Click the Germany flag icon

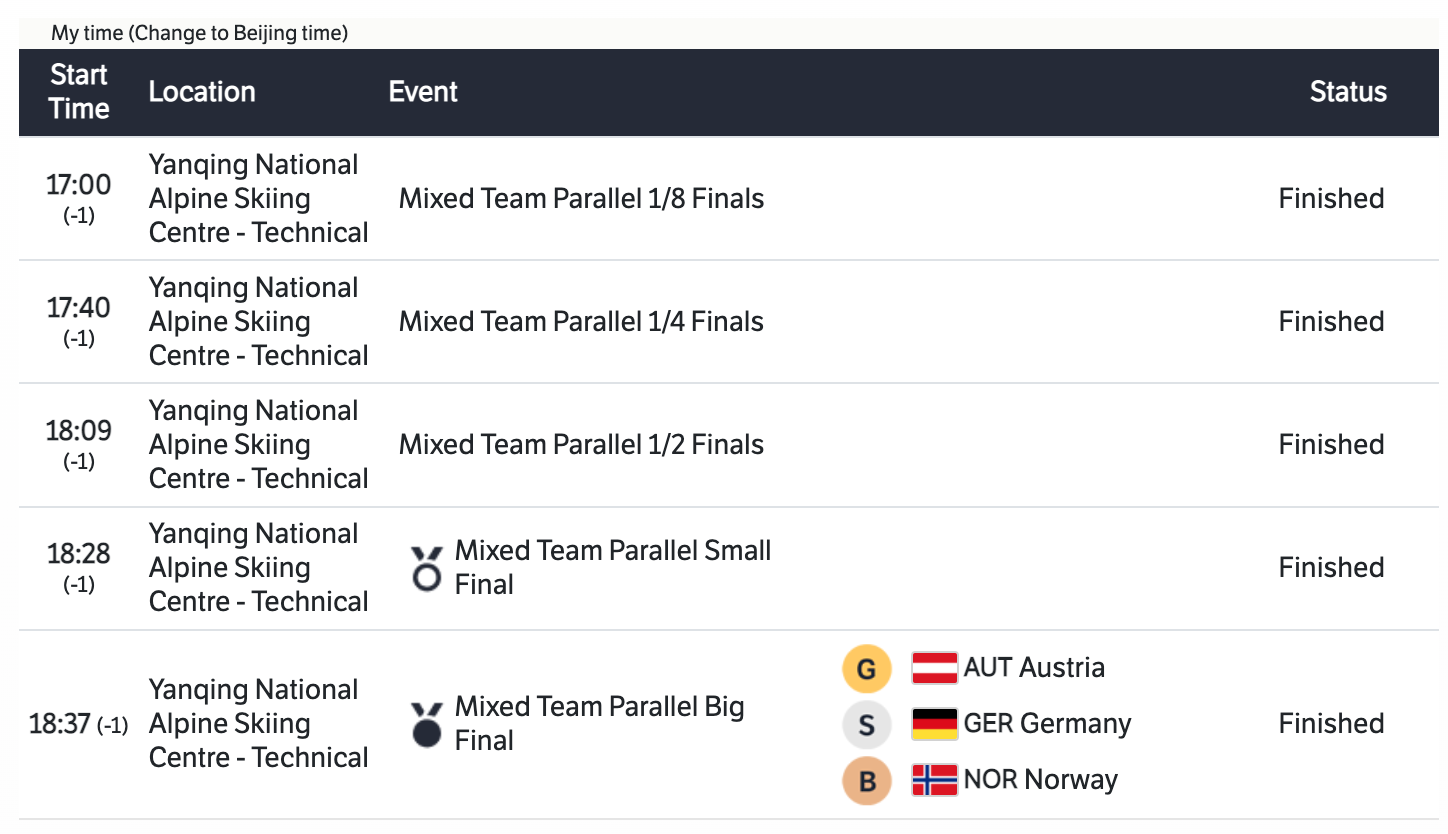pyautogui.click(x=934, y=724)
